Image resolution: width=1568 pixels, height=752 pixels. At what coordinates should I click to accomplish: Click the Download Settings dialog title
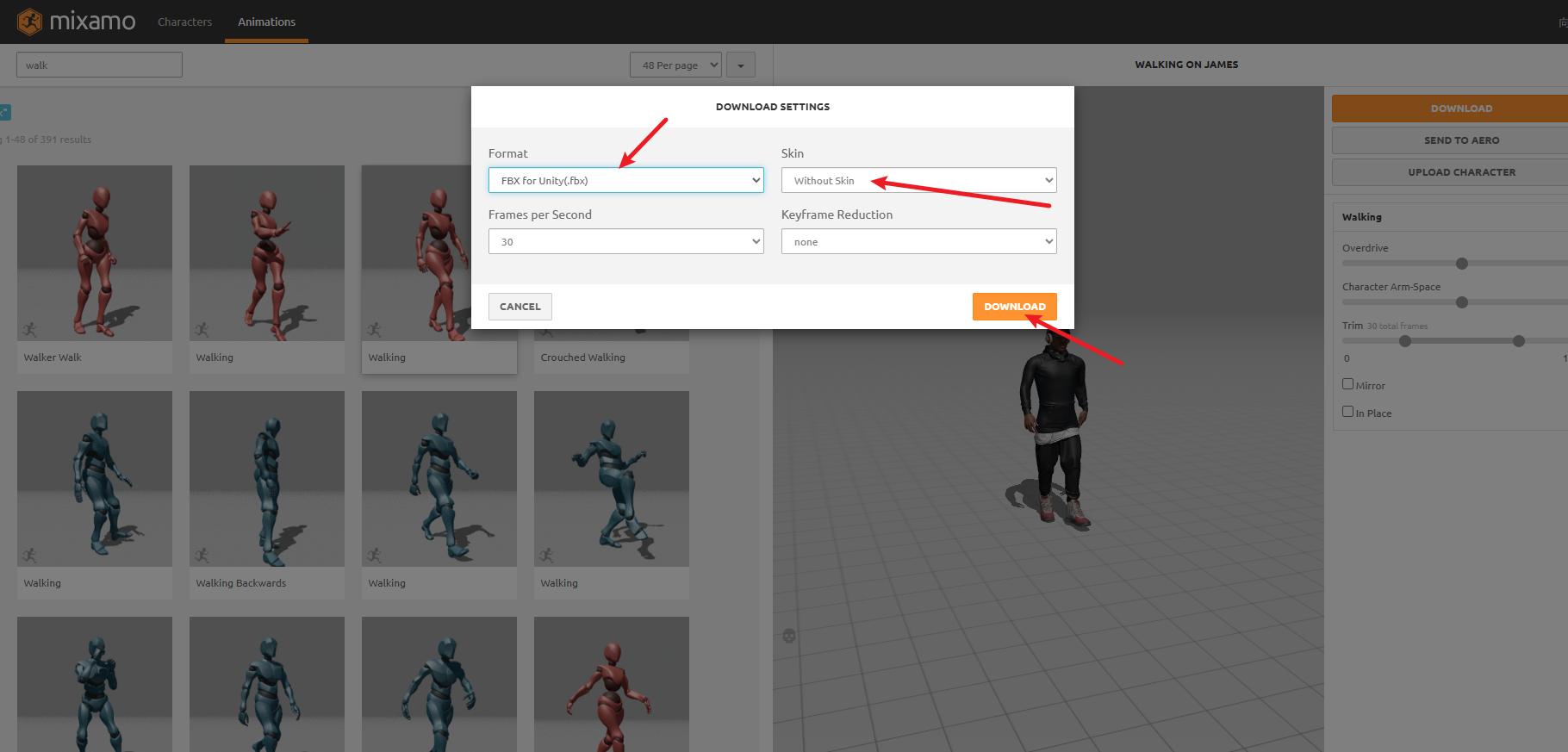coord(773,107)
